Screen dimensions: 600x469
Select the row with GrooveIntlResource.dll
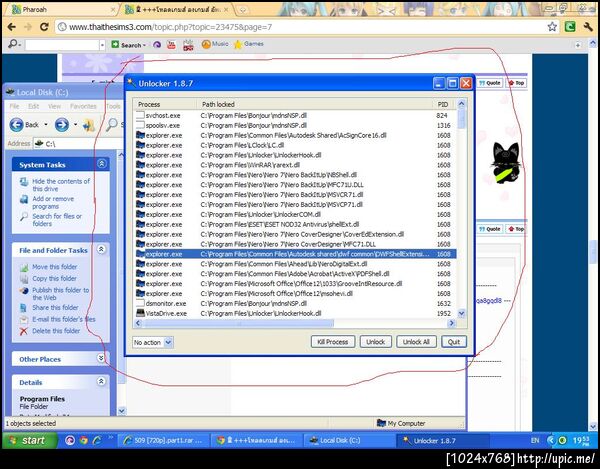point(295,284)
